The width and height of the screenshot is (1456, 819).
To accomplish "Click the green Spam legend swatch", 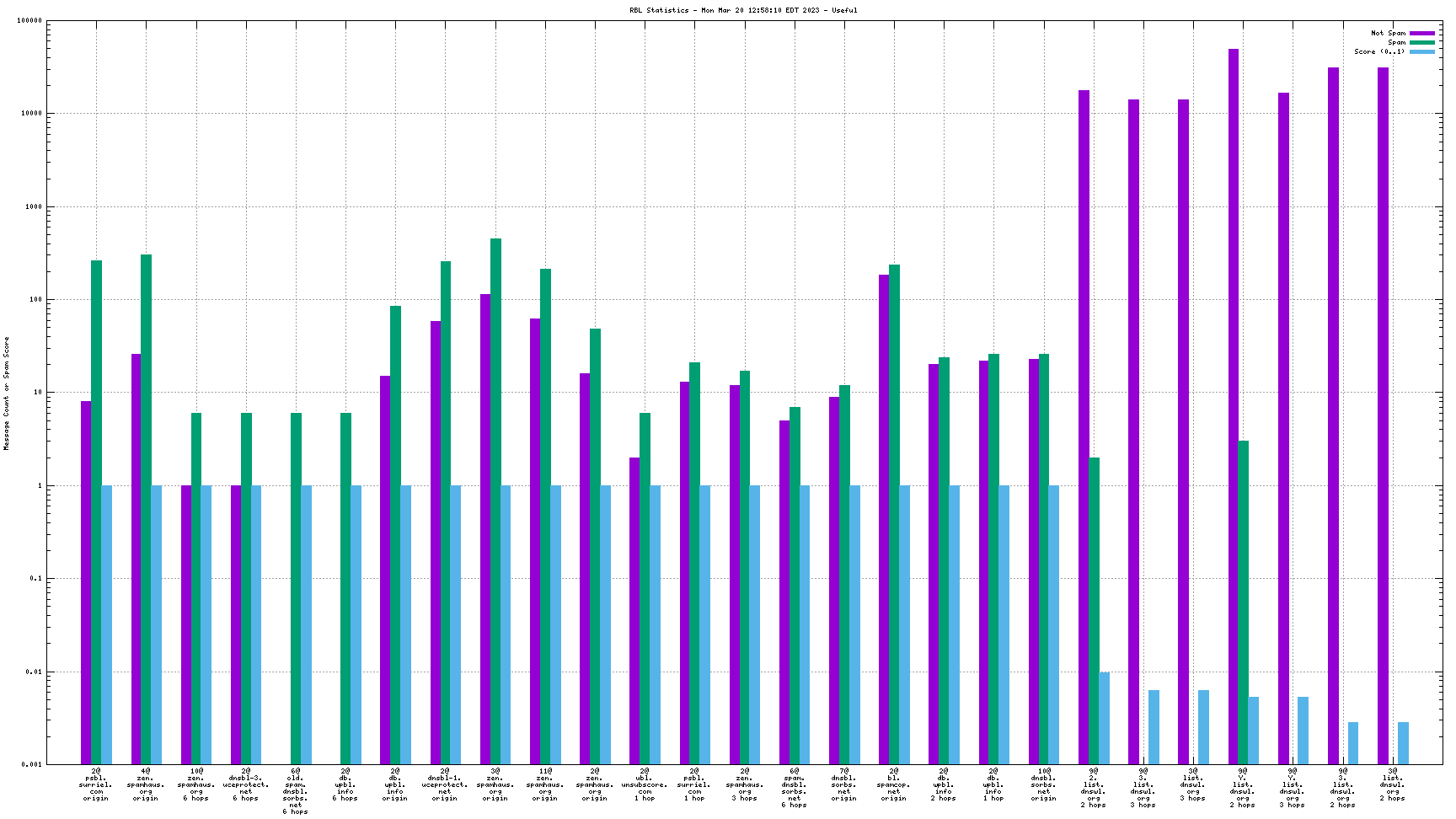I will pos(1422,43).
